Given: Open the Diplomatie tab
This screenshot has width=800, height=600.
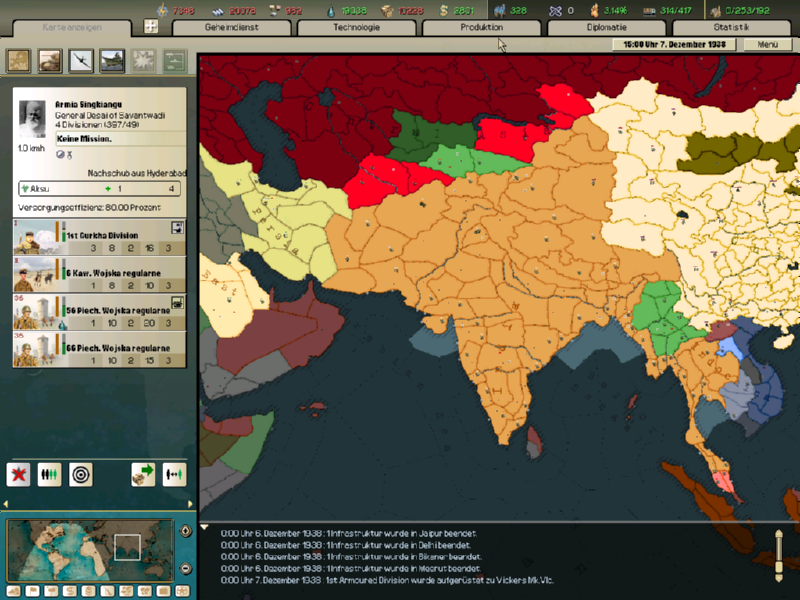Looking at the screenshot, I should coord(607,28).
